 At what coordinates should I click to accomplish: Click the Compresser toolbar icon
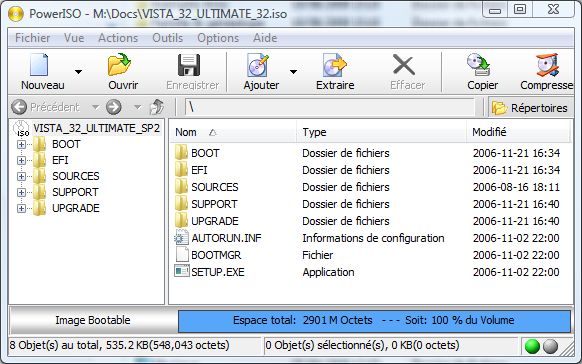tap(547, 65)
